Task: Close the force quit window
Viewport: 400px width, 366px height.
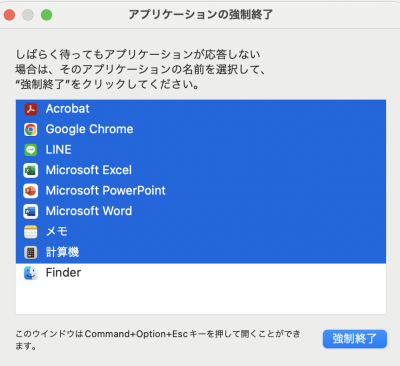Action: pyautogui.click(x=9, y=15)
